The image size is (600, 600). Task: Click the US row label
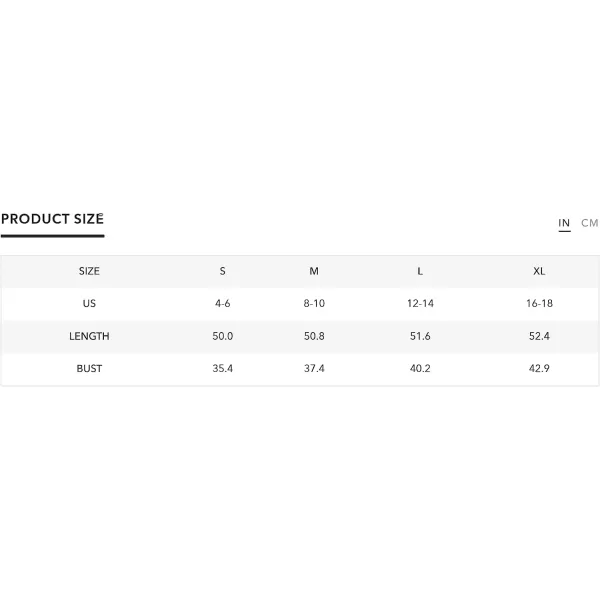click(89, 303)
